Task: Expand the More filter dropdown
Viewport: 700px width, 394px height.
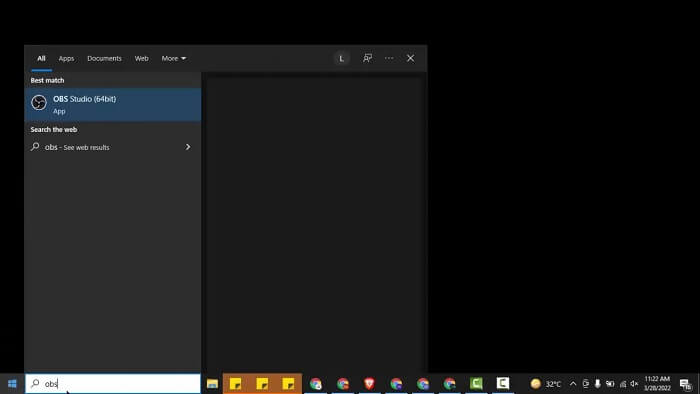Action: tap(174, 58)
